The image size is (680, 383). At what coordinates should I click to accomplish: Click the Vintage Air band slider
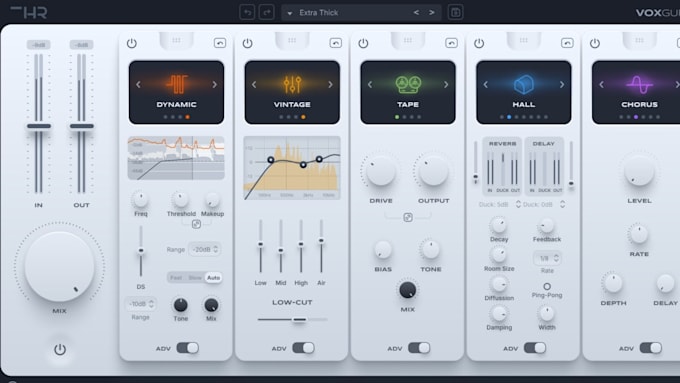[321, 246]
